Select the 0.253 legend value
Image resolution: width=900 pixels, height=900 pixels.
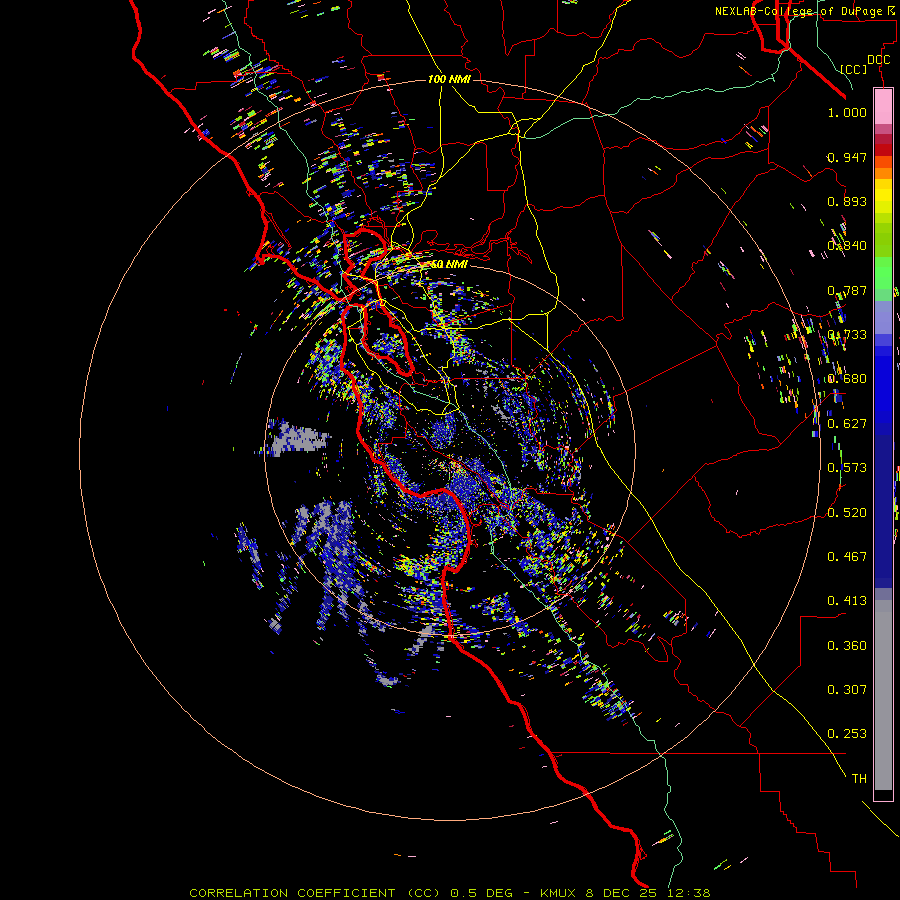(847, 734)
